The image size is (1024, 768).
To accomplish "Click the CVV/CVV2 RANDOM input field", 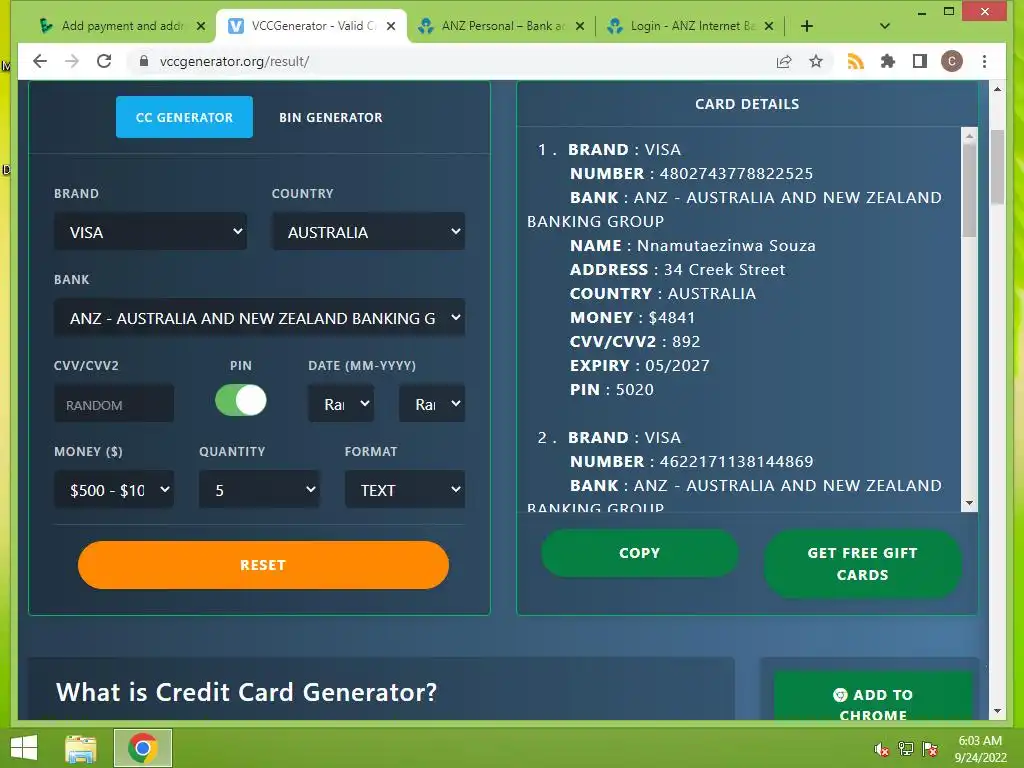I will [x=114, y=404].
